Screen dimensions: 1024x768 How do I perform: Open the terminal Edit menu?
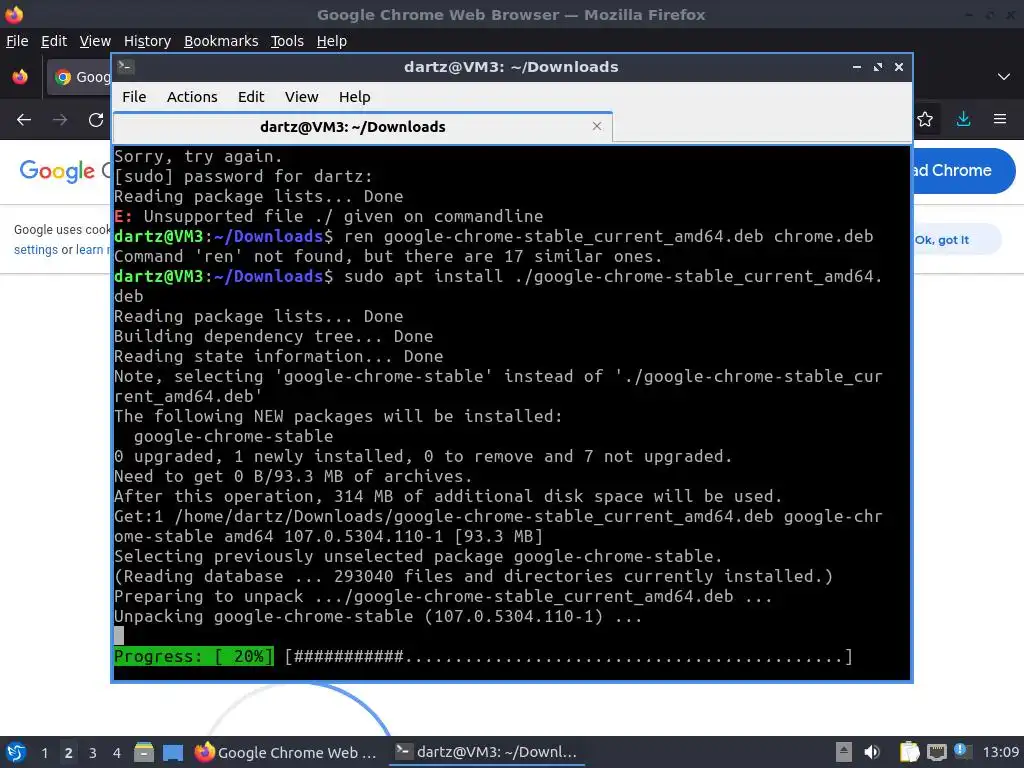(x=251, y=97)
